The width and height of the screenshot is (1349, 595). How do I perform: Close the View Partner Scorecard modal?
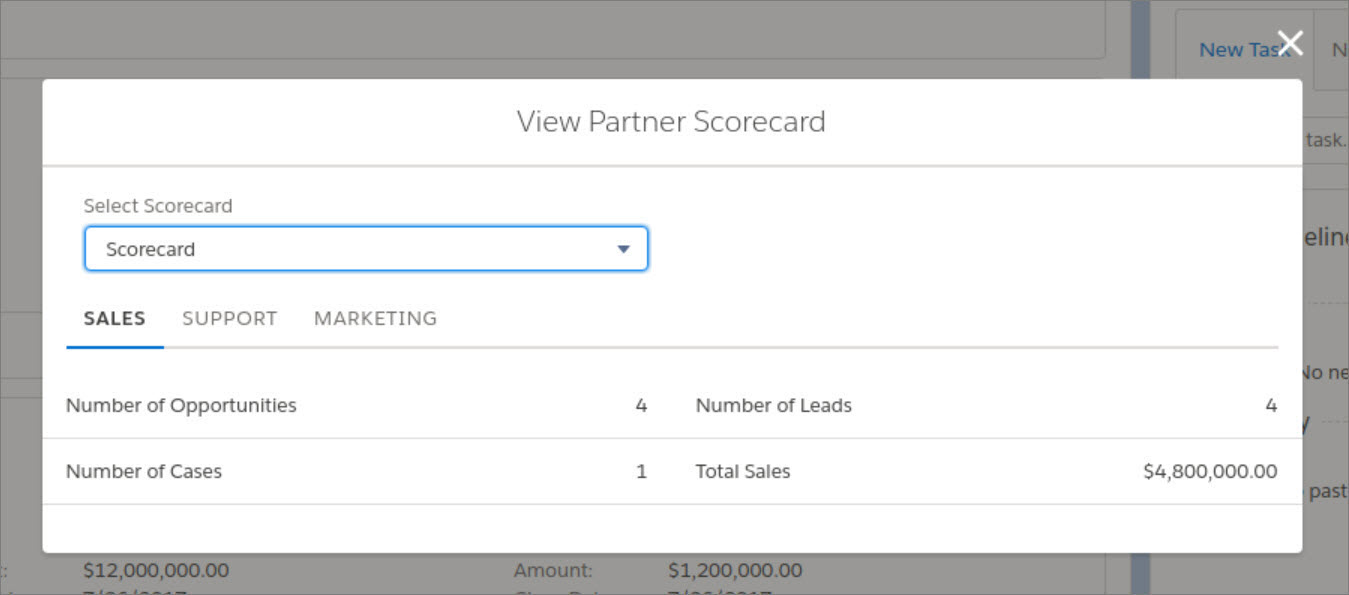coord(1290,43)
